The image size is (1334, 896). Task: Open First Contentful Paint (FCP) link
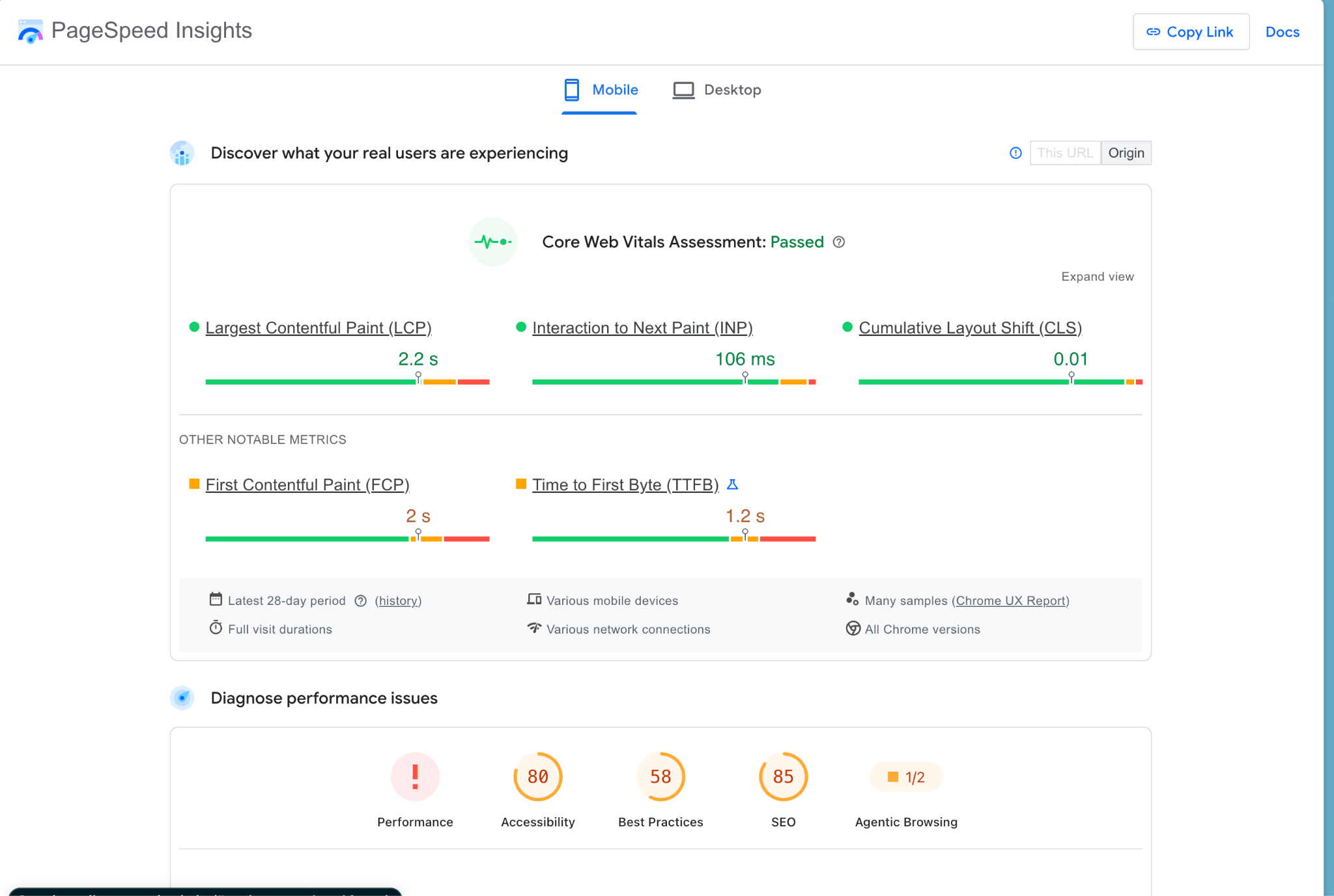pos(307,484)
